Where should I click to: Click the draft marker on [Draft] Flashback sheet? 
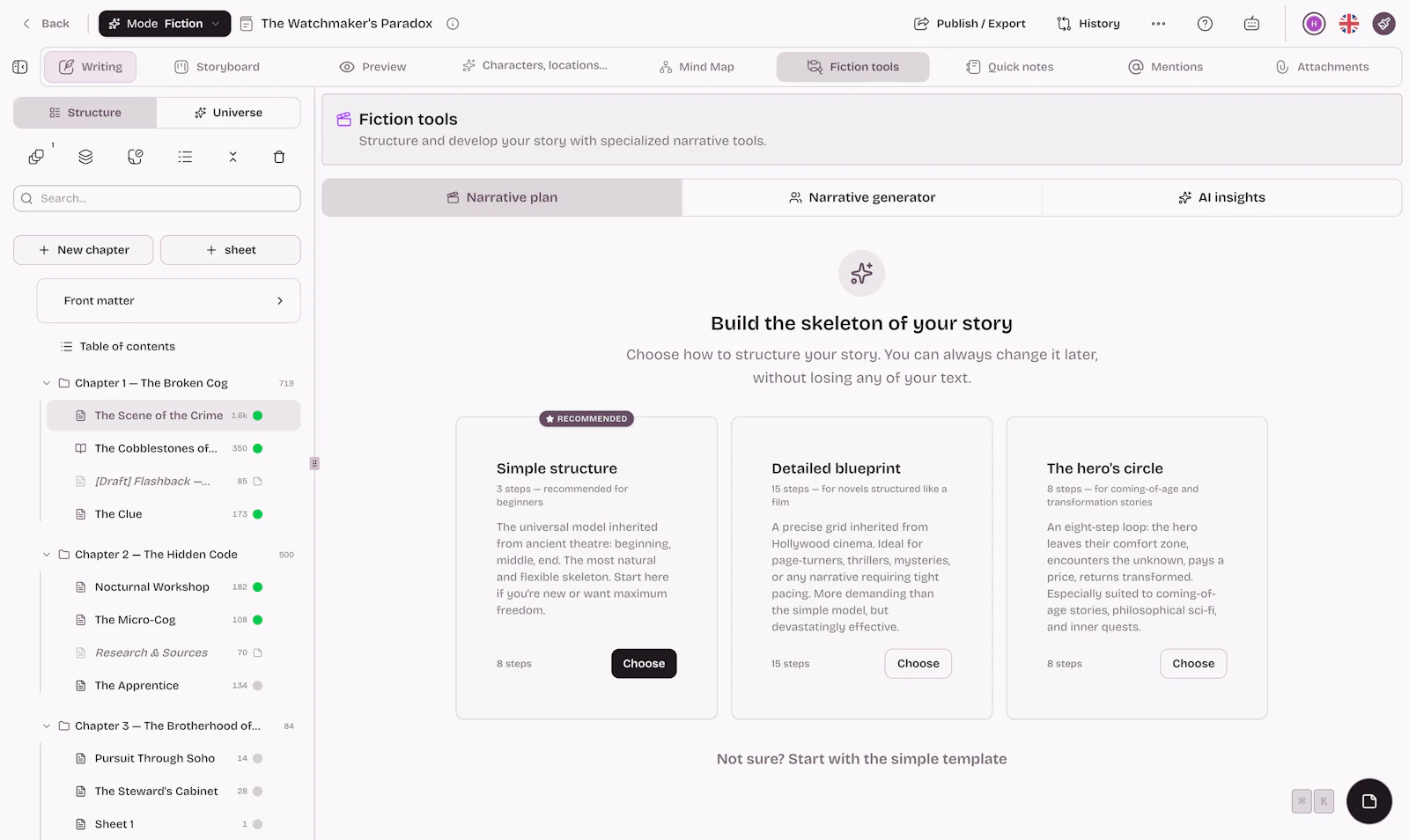pos(258,482)
